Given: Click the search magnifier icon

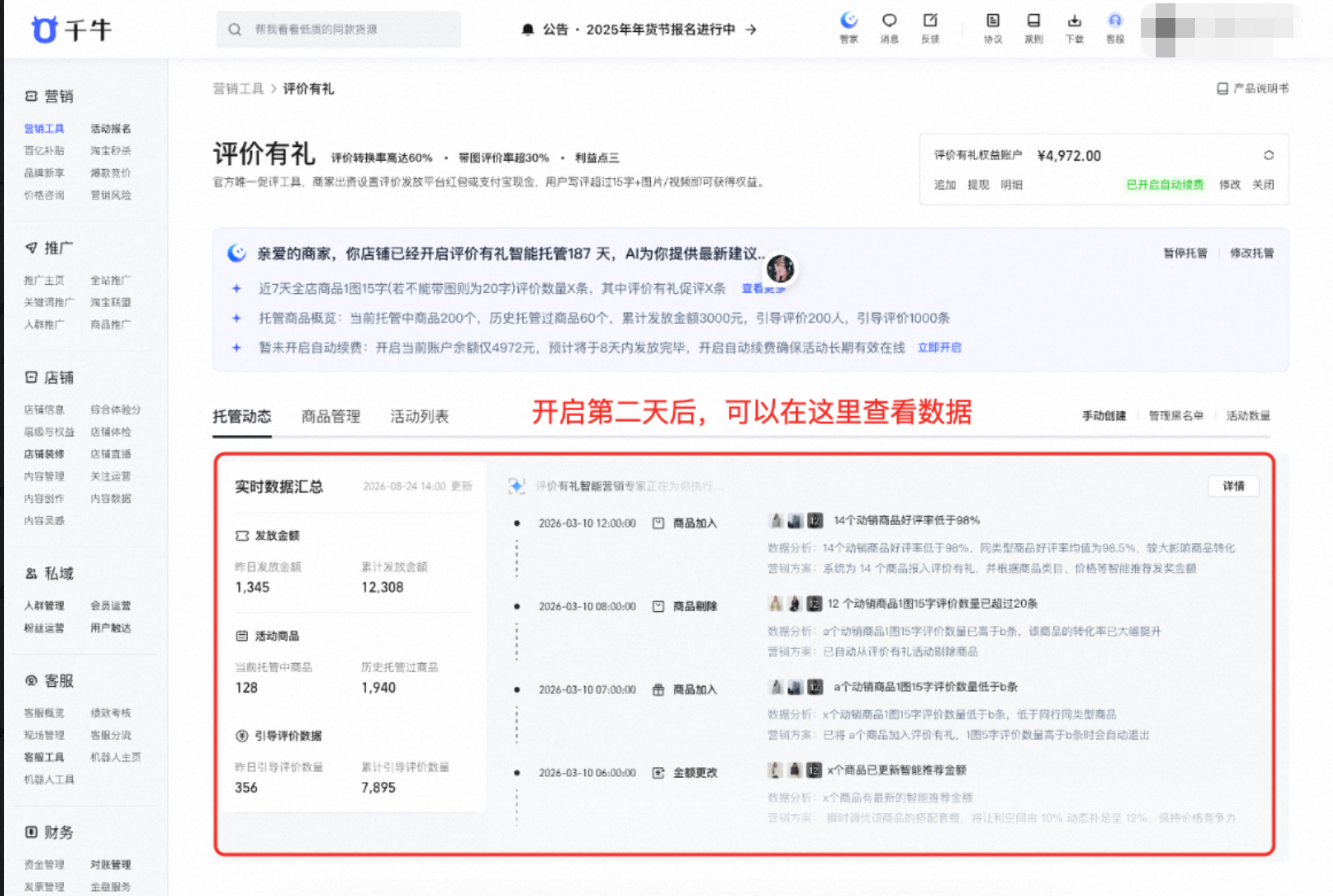Looking at the screenshot, I should [x=235, y=30].
